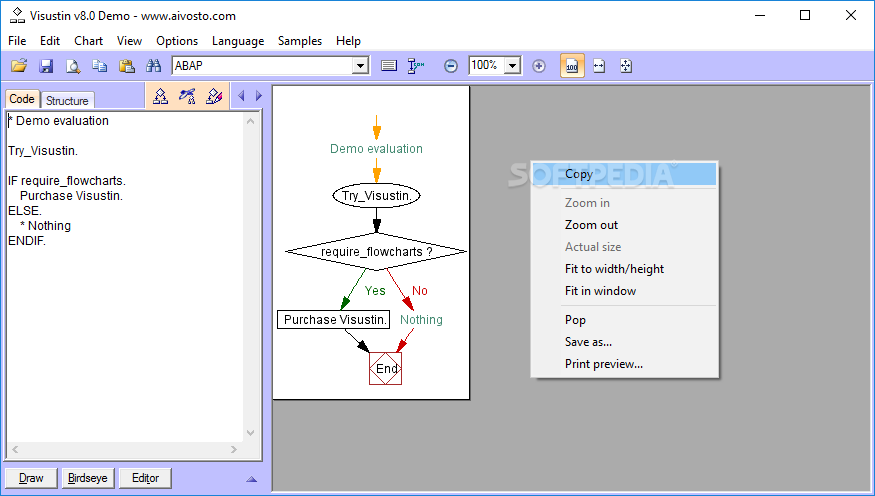Open the File menu
Viewport: 875px width, 496px height.
click(x=17, y=41)
